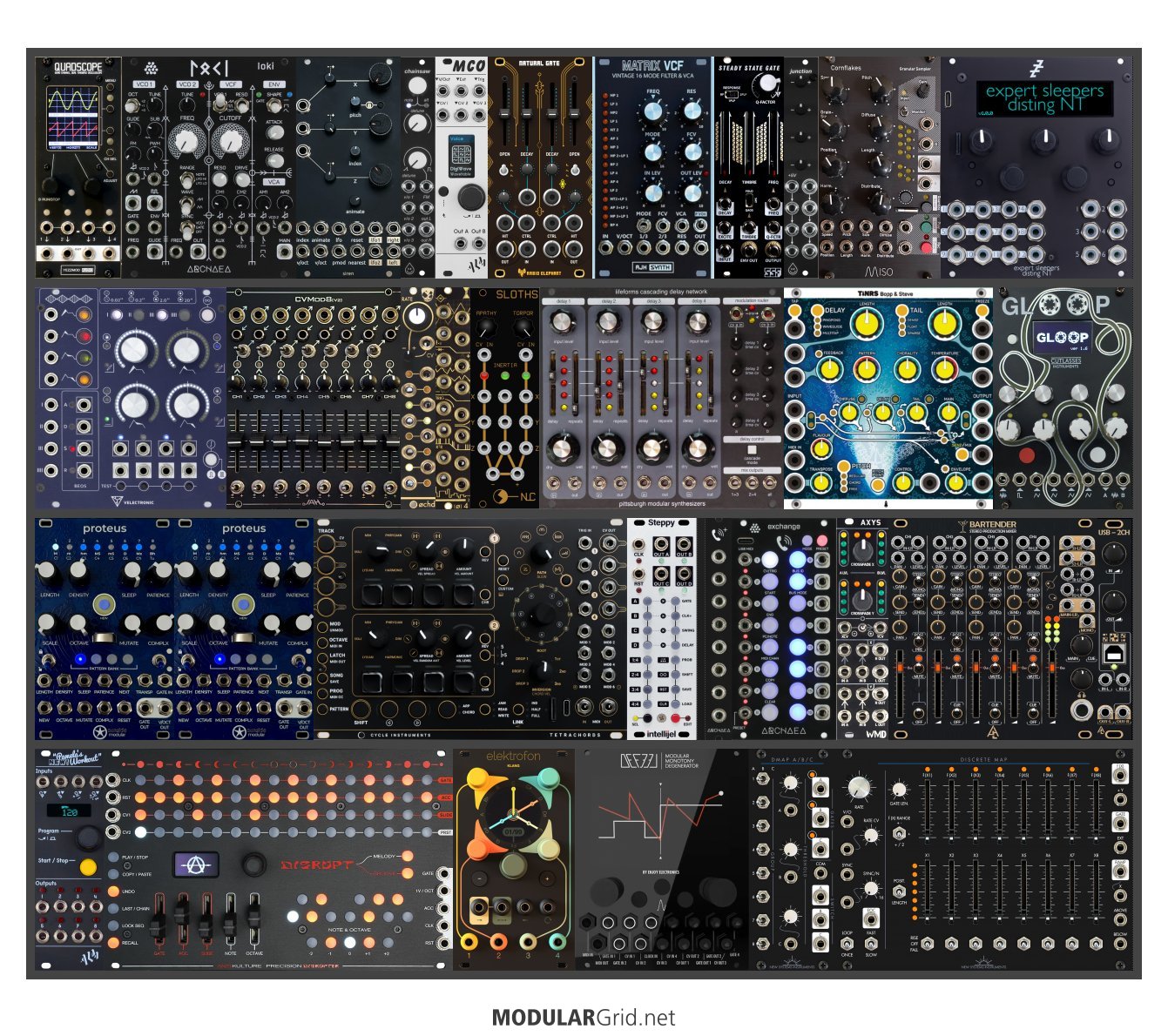Turn the FREQ knob on Loki
1168x1036 pixels.
tap(186, 142)
